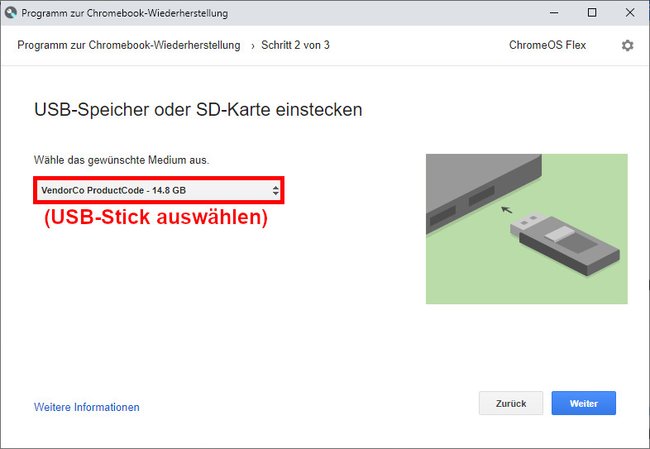650x449 pixels.
Task: Open the Weitere Informationen link
Action: point(87,407)
